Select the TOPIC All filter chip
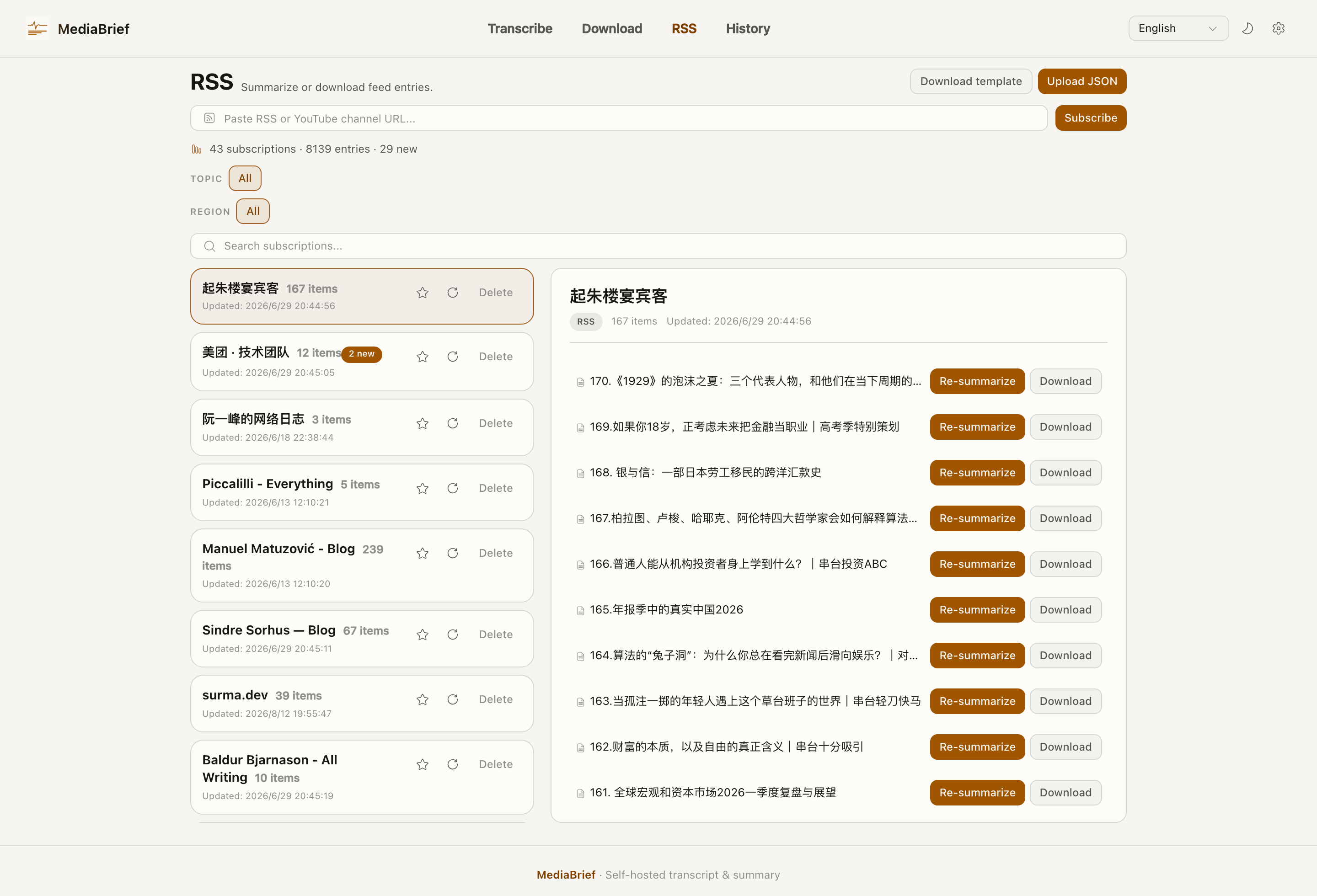The image size is (1317, 896). 245,178
